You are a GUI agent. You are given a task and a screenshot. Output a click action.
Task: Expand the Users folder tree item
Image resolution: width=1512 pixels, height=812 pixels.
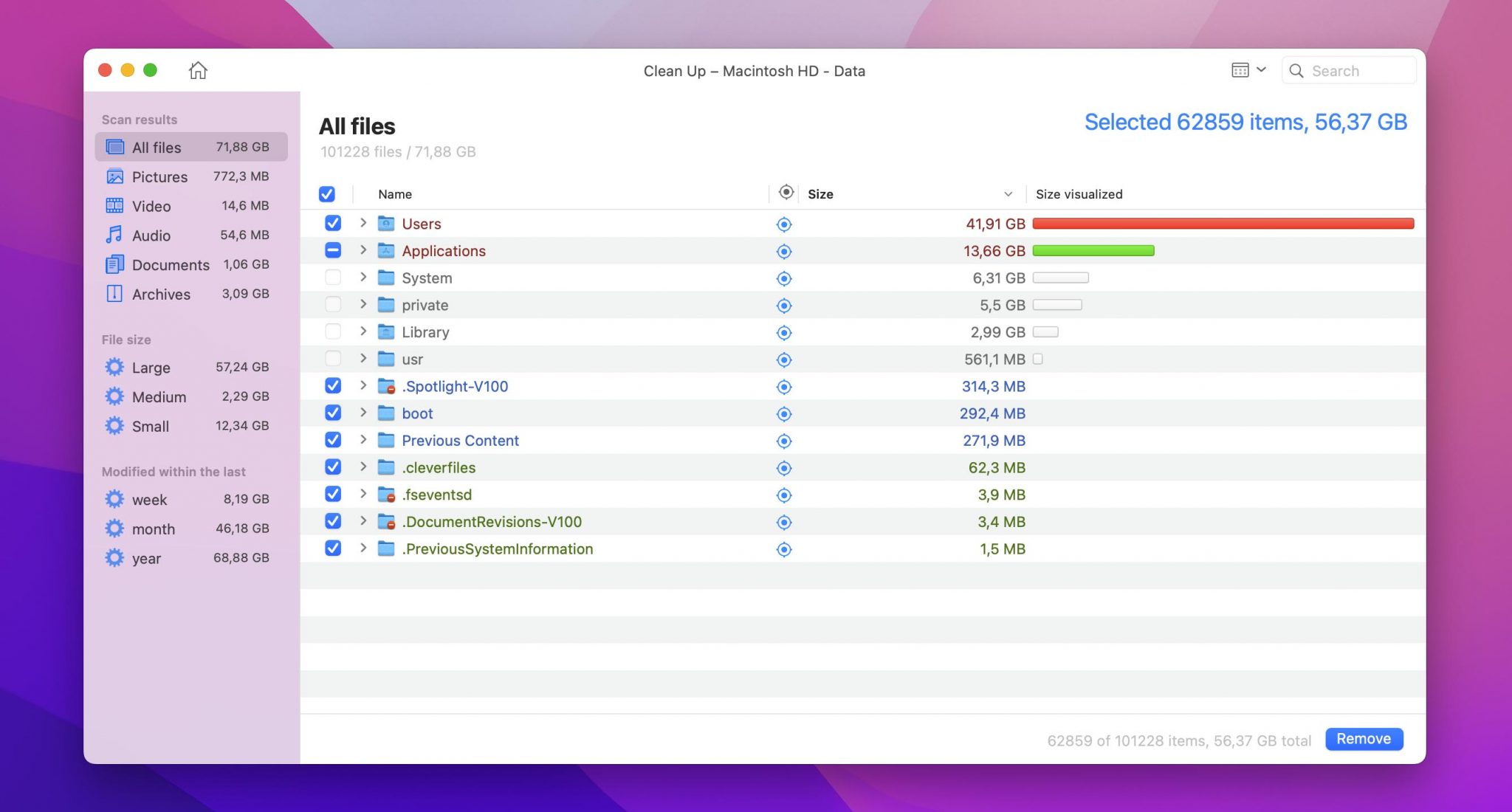pyautogui.click(x=363, y=223)
